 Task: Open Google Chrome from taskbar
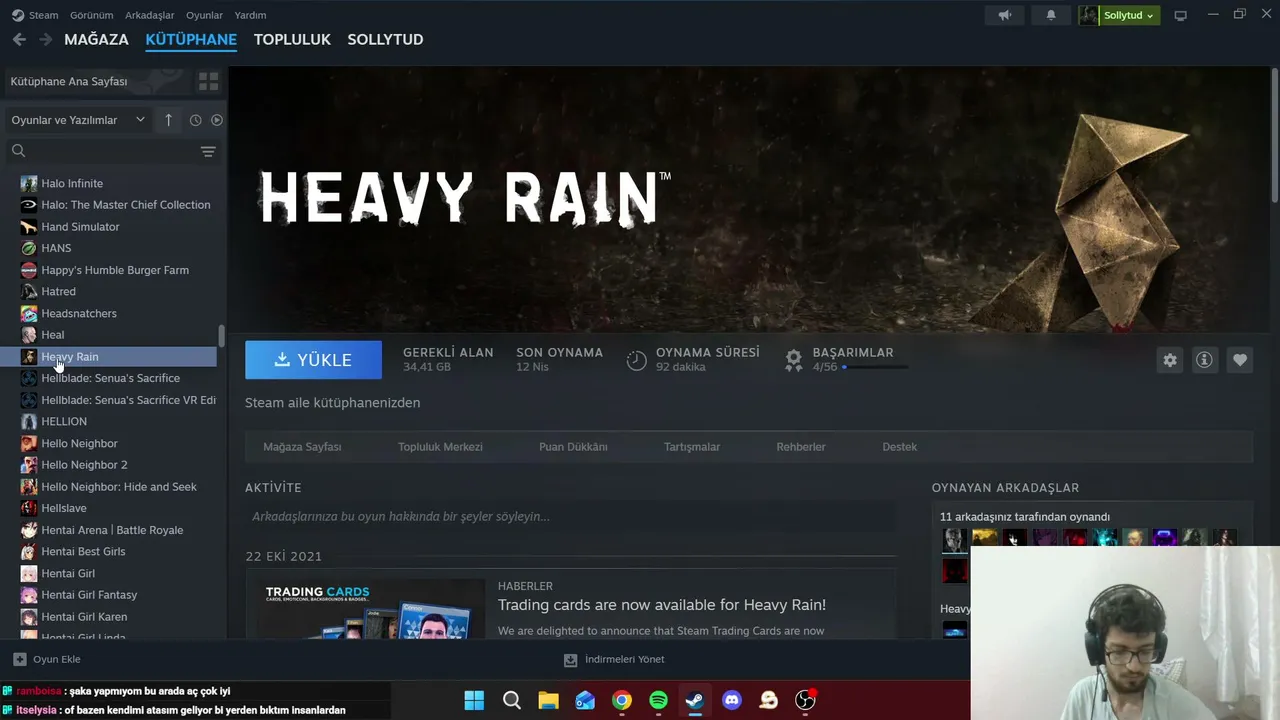click(622, 700)
